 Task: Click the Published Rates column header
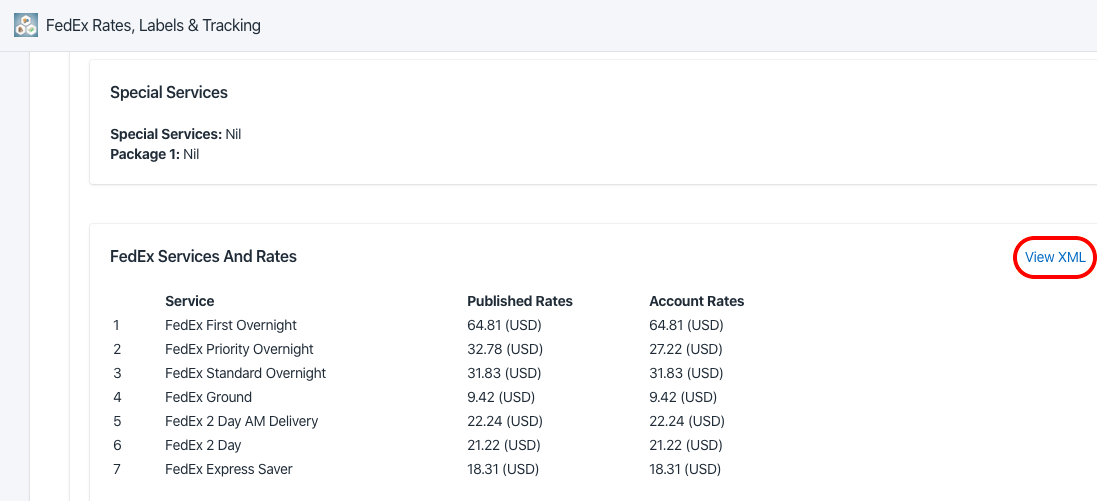coord(520,302)
